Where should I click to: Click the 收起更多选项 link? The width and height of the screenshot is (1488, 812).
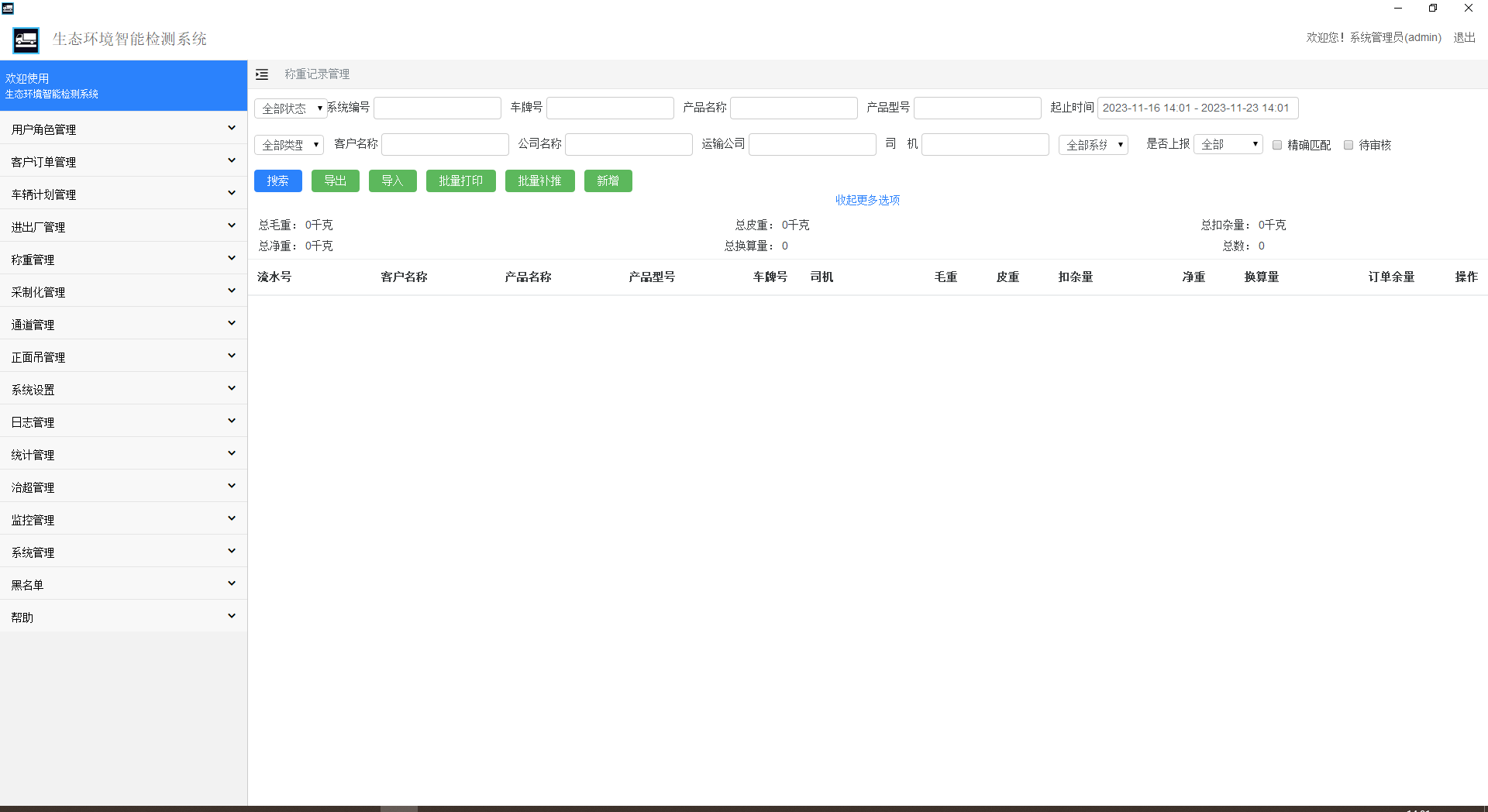(867, 200)
